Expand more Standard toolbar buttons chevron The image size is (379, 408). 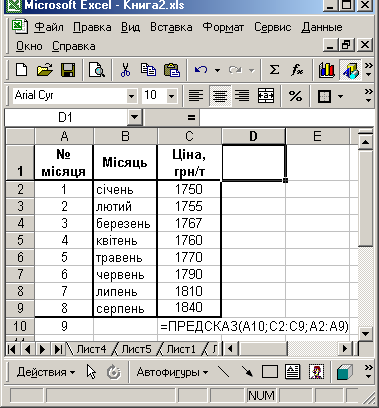tap(369, 70)
